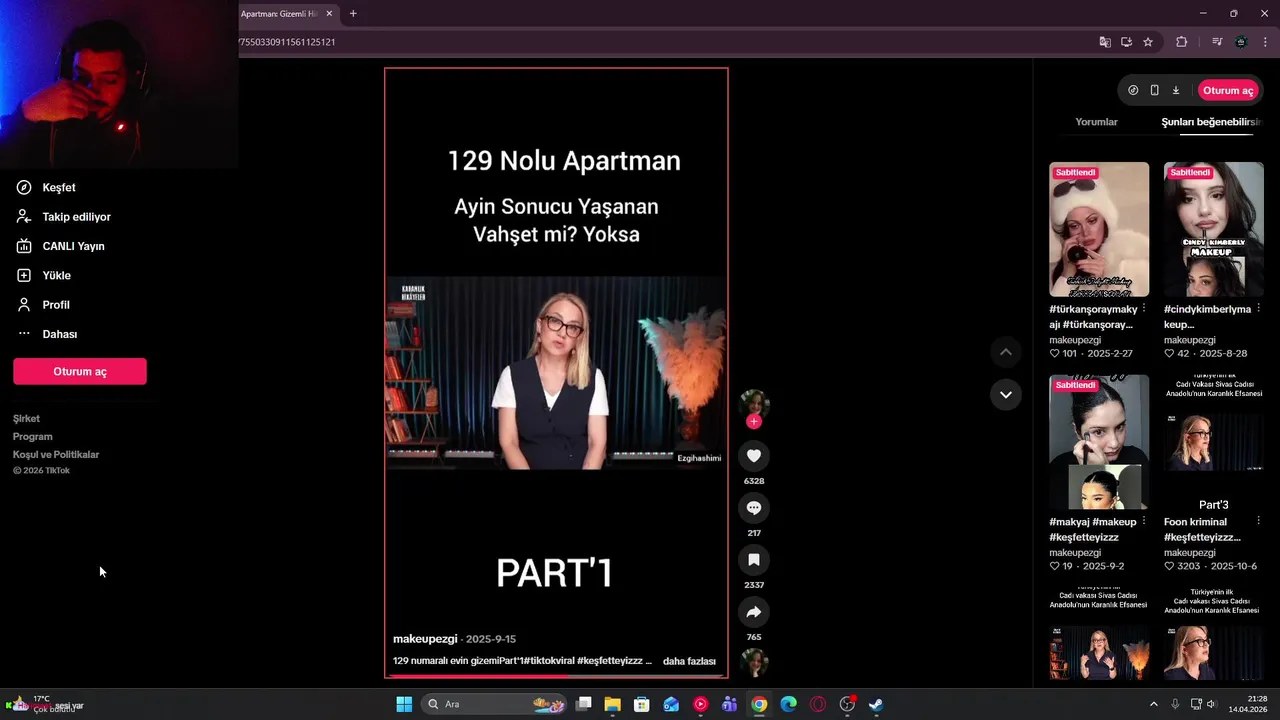Like the video with heart icon

tap(754, 456)
